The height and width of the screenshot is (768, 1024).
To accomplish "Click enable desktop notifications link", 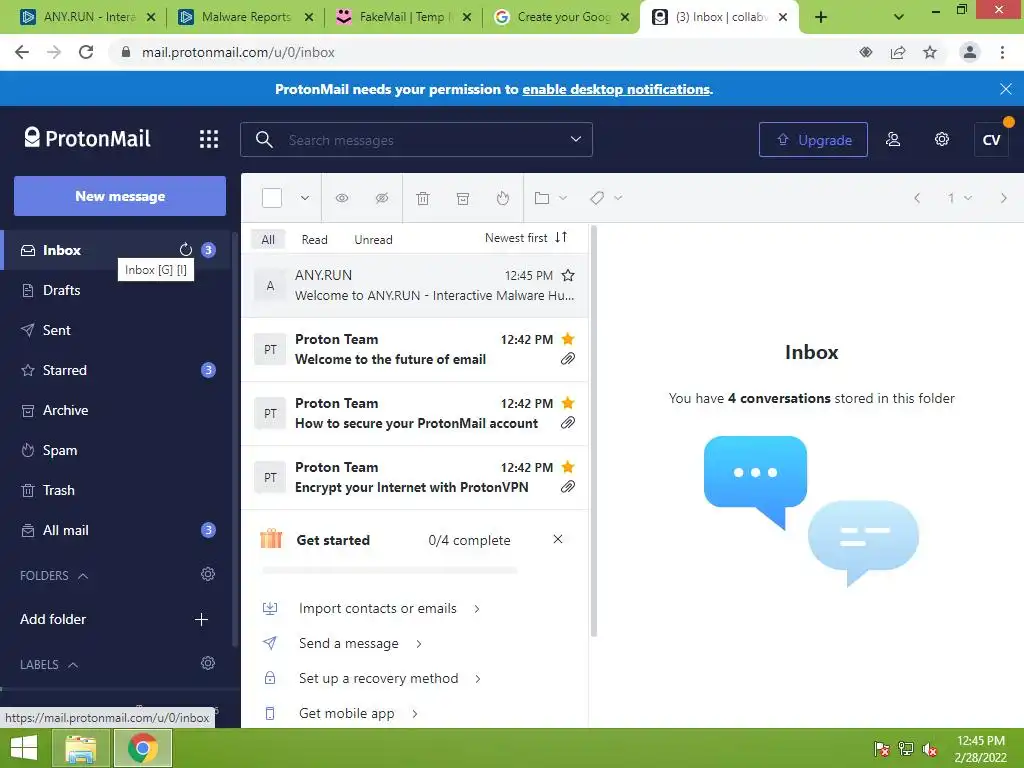I will coord(616,89).
